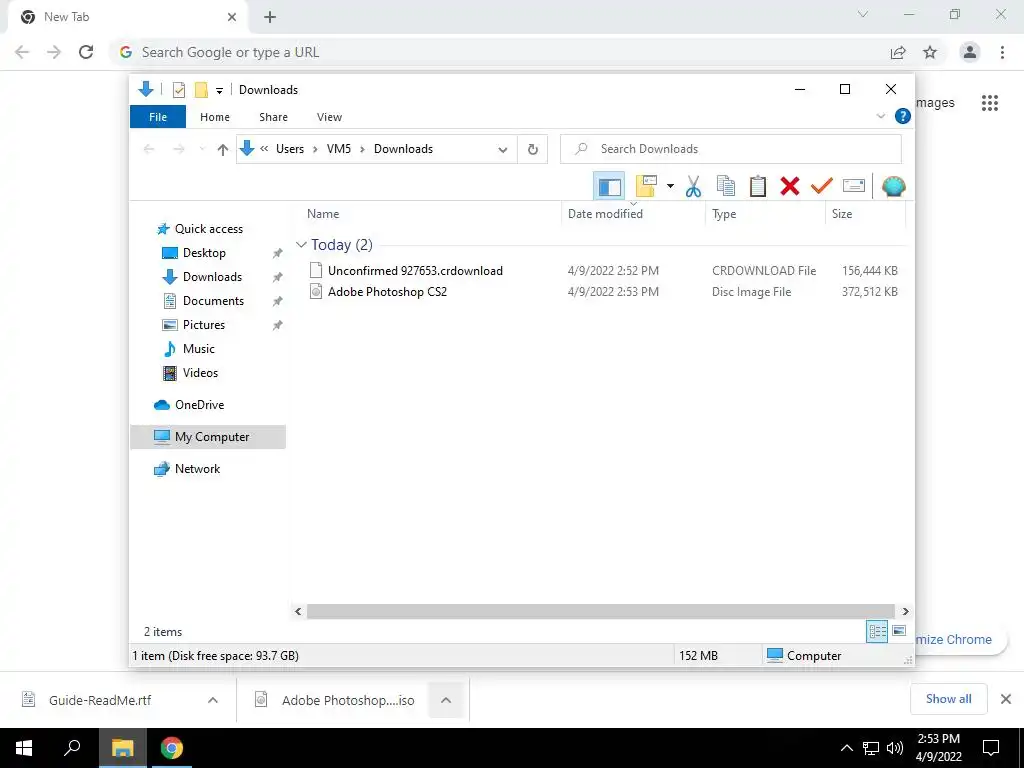Screen dimensions: 1024x768
Task: Click the Cut scissors icon
Action: coord(694,187)
